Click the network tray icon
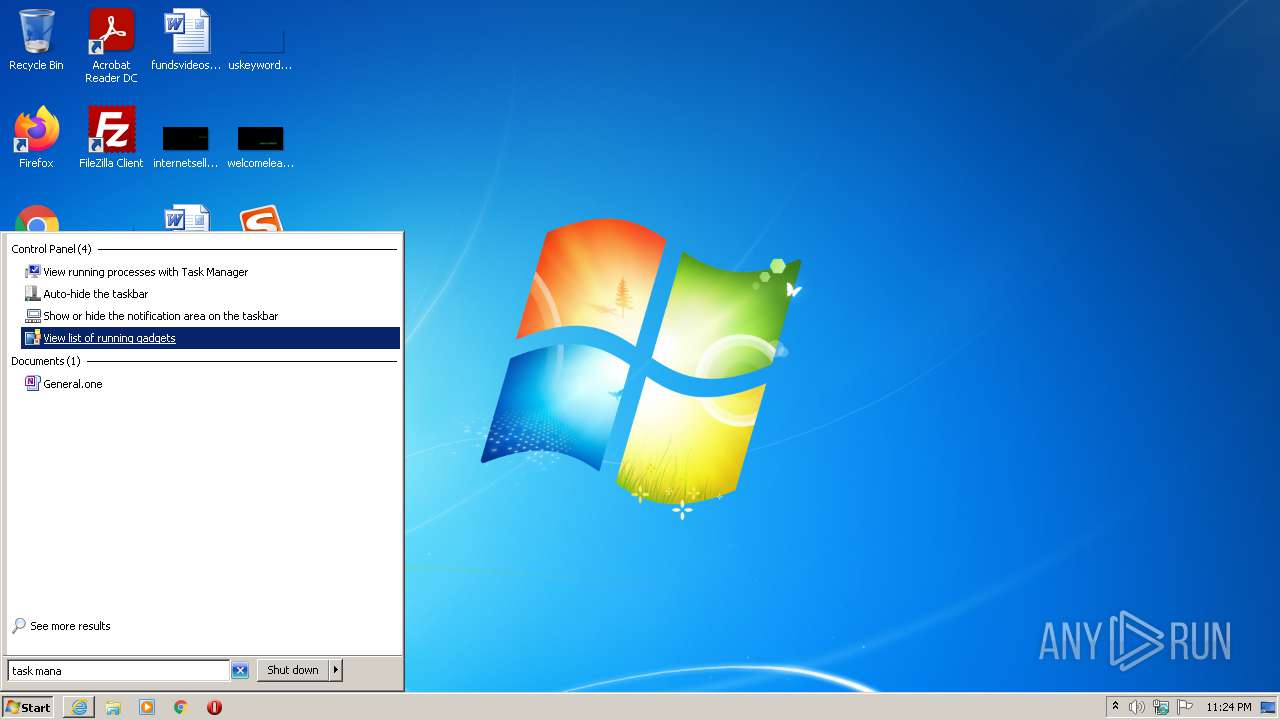The width and height of the screenshot is (1280, 720). (x=1161, y=707)
